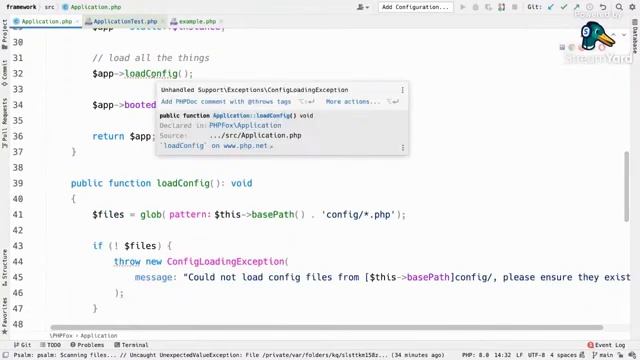Click line number 39 in the gutter

pyautogui.click(x=18, y=183)
